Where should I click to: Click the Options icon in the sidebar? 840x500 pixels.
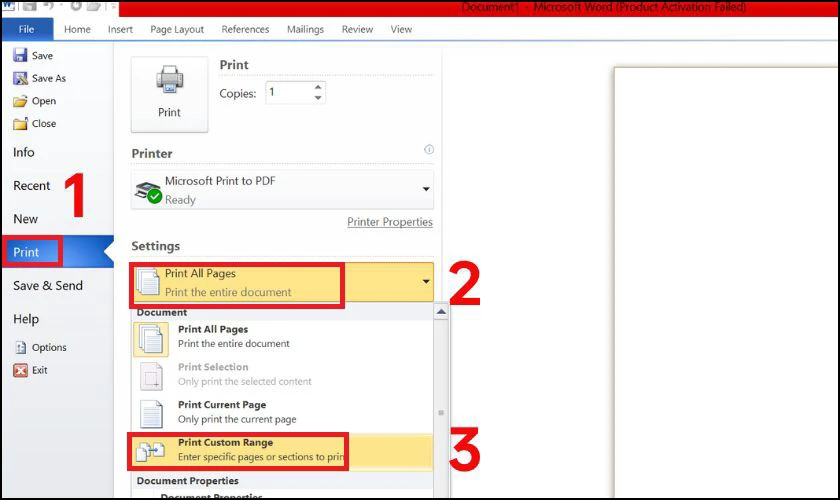(20, 347)
